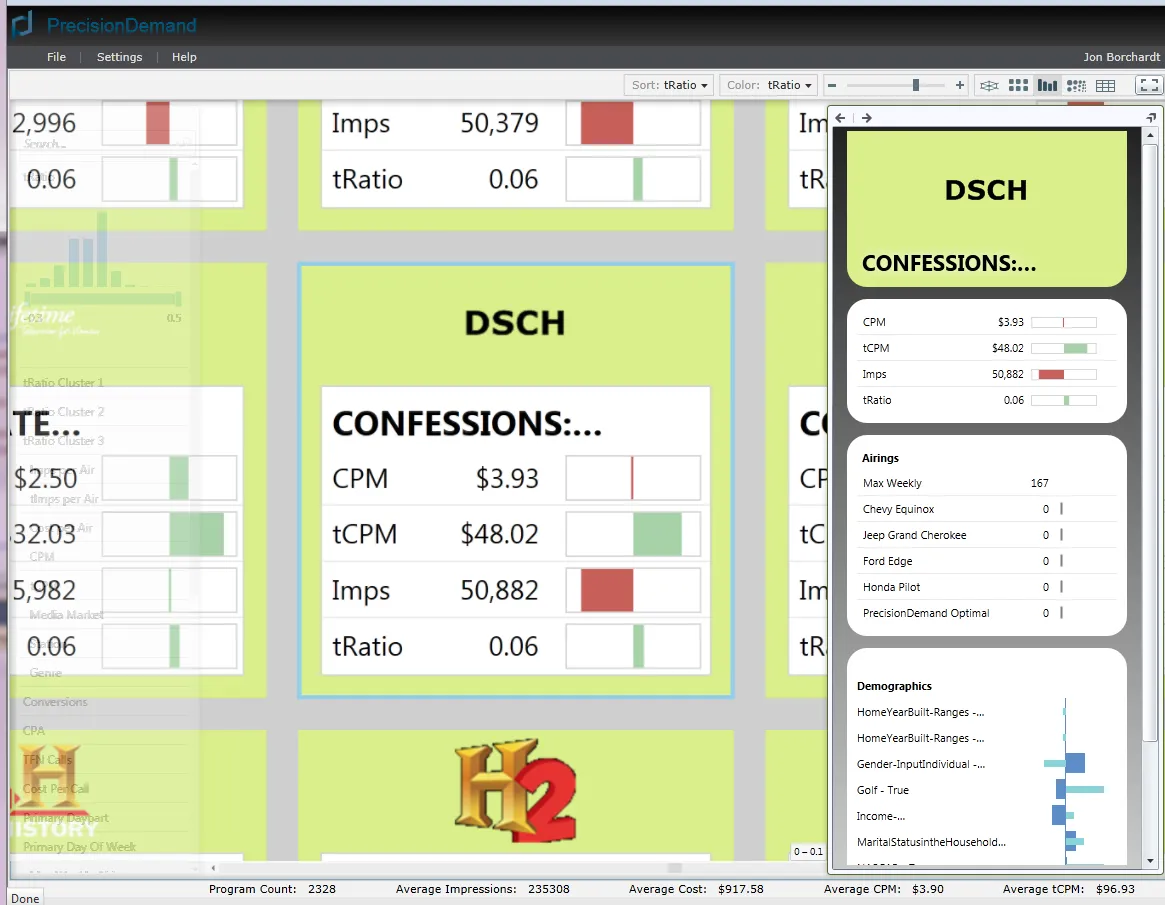Viewport: 1165px width, 905px height.
Task: Open the Sort: tRatio dropdown
Action: point(669,85)
